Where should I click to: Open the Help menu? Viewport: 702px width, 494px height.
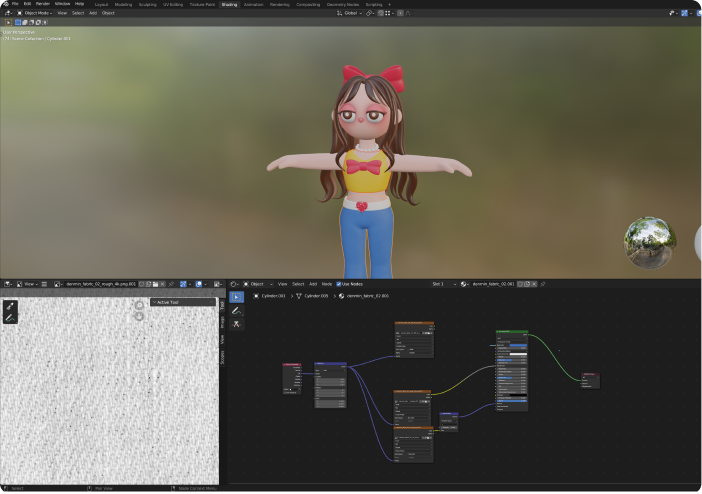point(80,4)
